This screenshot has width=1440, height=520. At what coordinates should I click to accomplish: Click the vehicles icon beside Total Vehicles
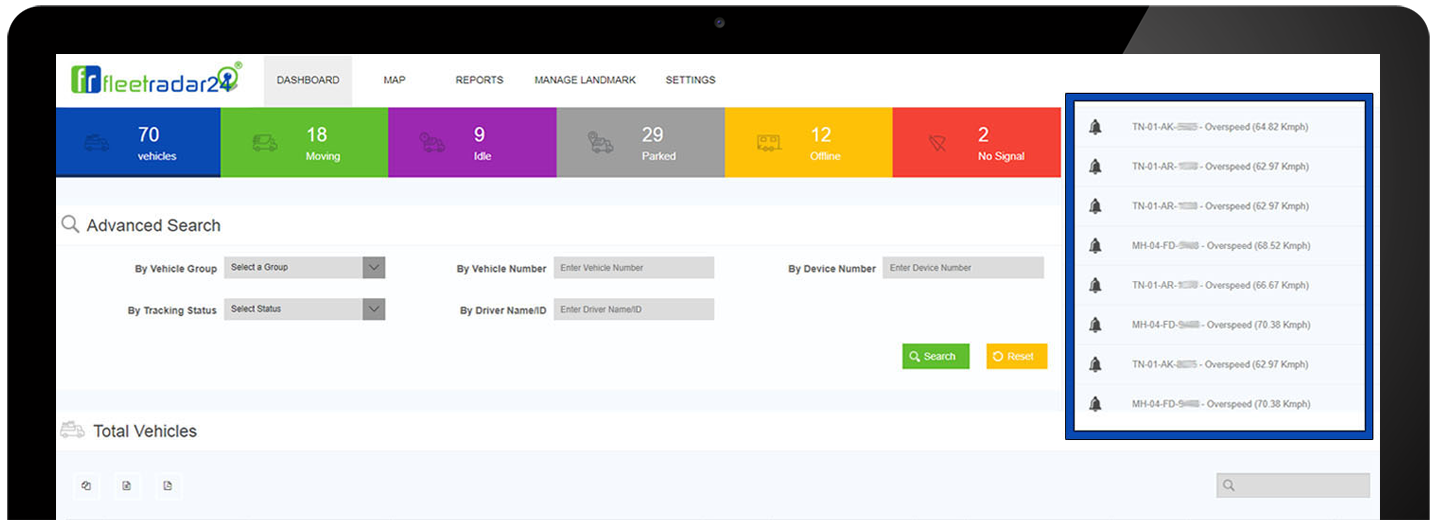coord(72,430)
